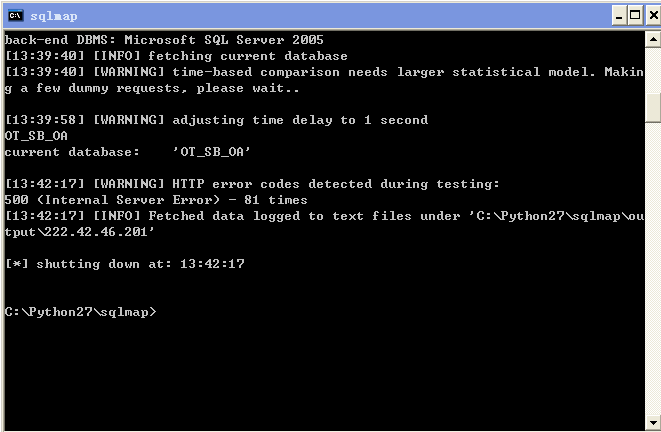661x432 pixels.
Task: Maximize the sqlmap console window
Action: coord(635,16)
